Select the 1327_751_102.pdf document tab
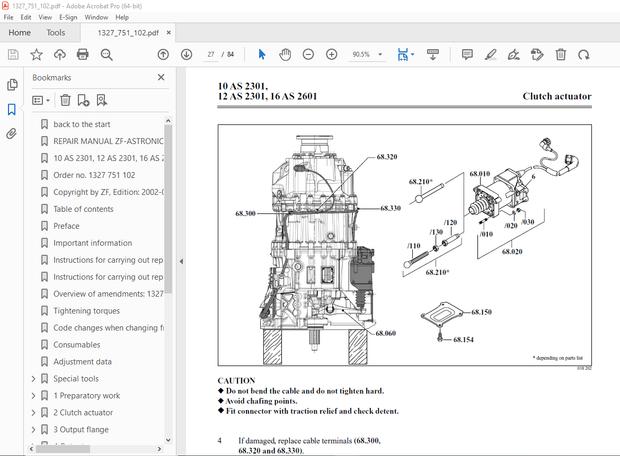This screenshot has width=620, height=456. (128, 32)
